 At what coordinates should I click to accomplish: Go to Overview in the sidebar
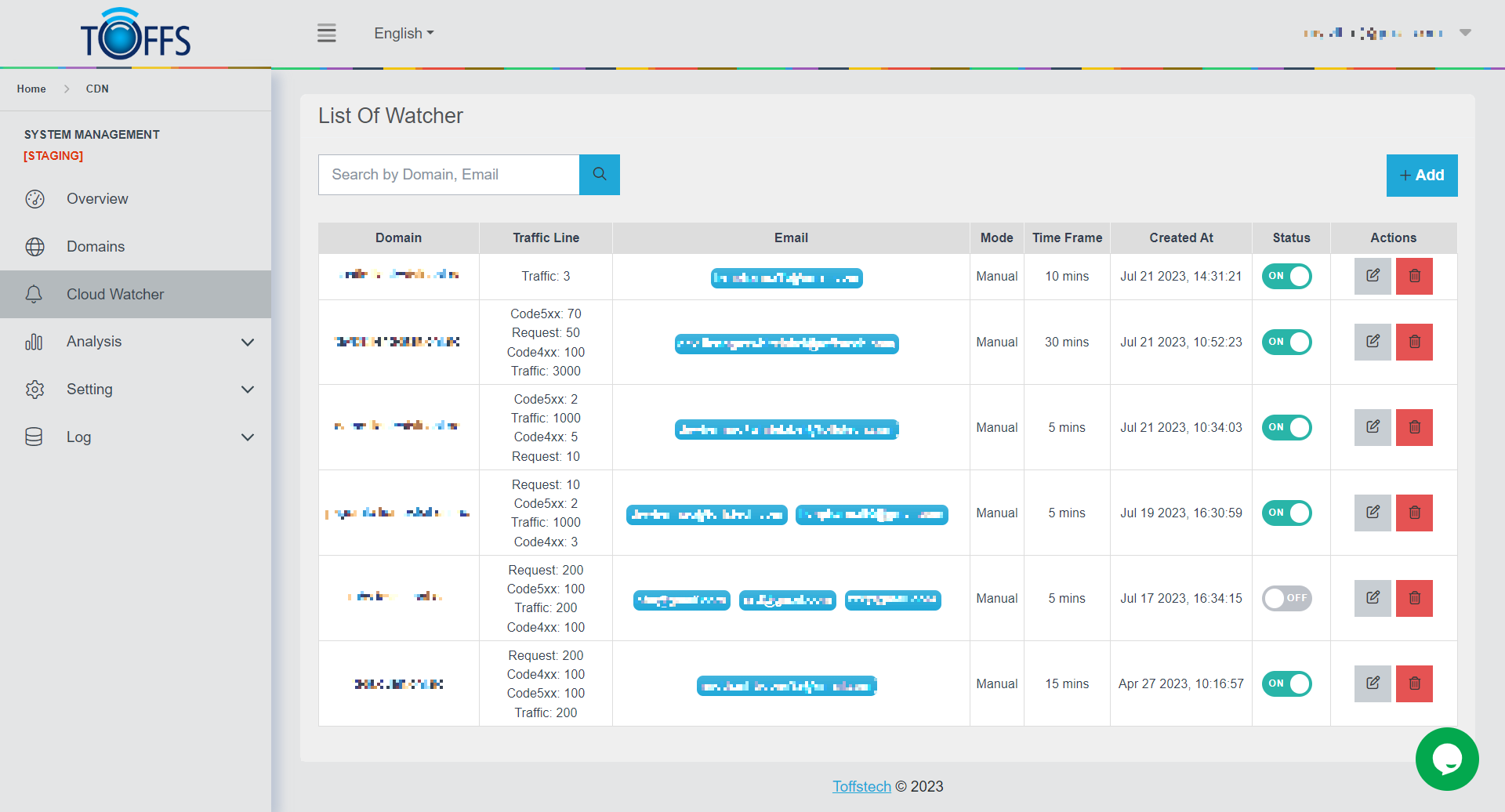point(97,199)
